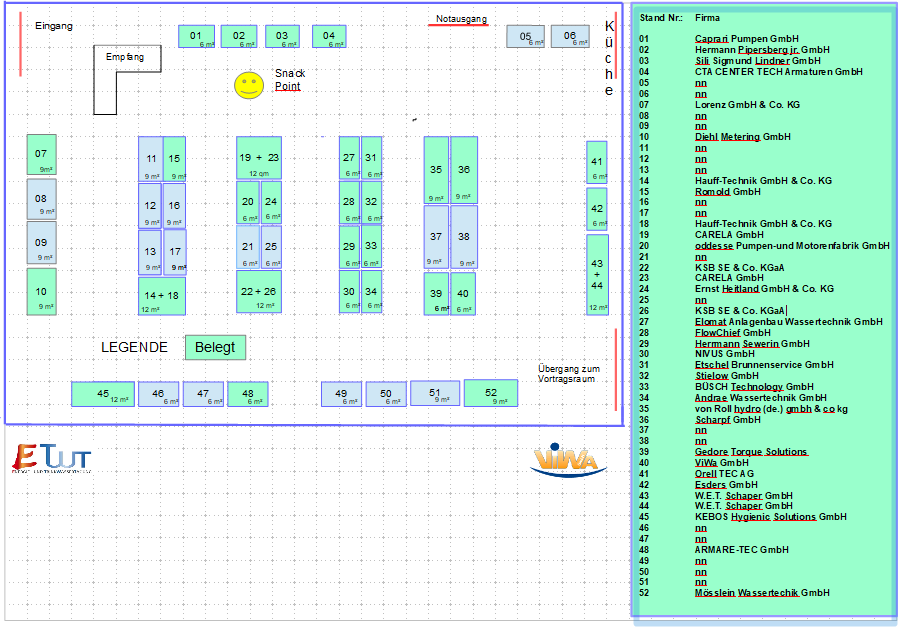Select stand 08 booth
Image resolution: width=904 pixels, height=633 pixels.
(42, 199)
